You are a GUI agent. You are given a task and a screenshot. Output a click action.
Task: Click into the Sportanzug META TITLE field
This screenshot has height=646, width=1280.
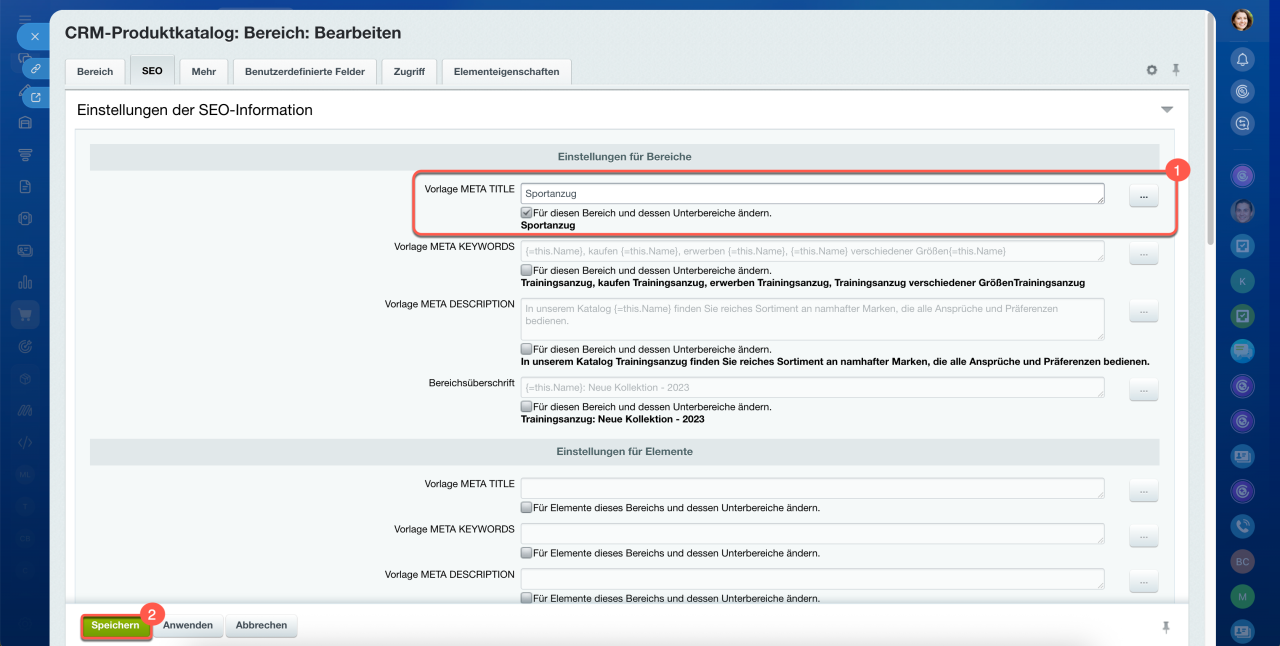click(811, 194)
